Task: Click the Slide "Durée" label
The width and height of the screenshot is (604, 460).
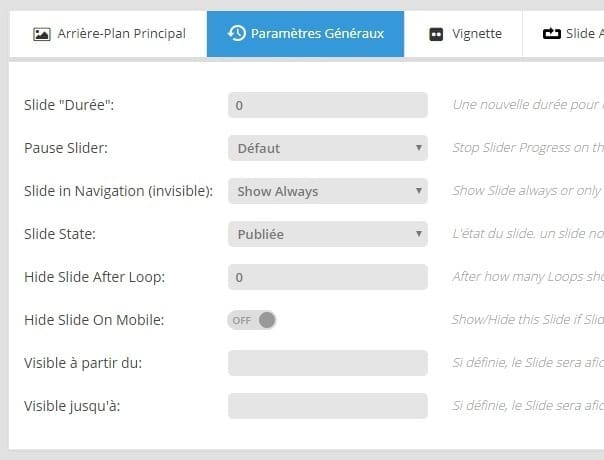Action: 69,105
